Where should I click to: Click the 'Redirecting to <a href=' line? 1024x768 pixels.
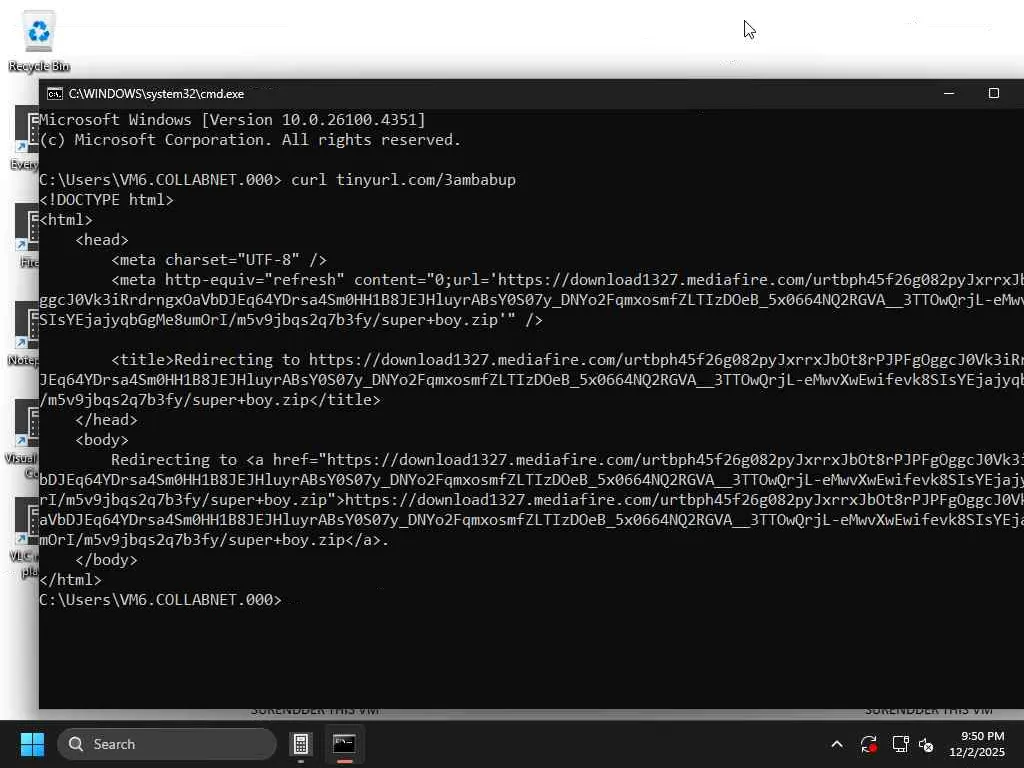(x=567, y=460)
